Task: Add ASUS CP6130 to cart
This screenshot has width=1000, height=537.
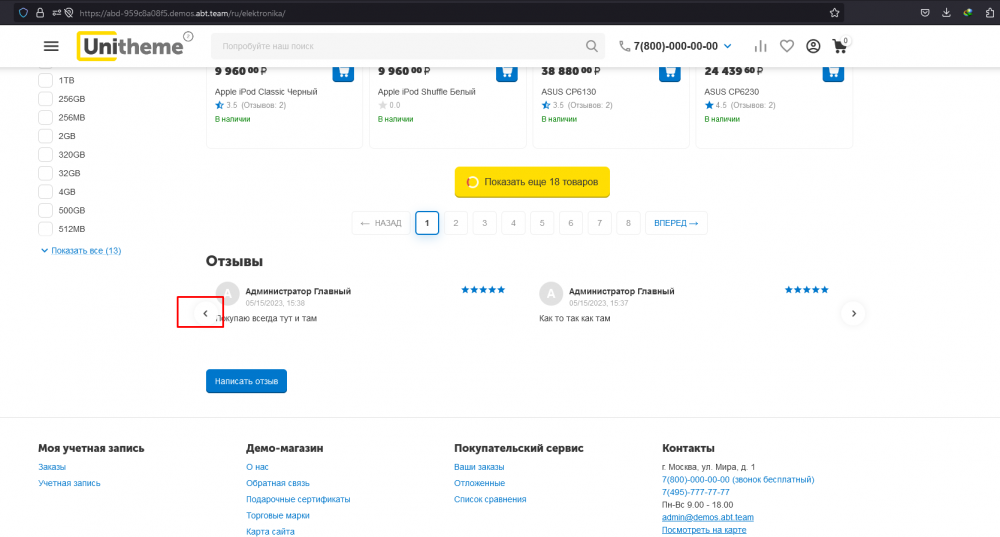Action: 670,72
